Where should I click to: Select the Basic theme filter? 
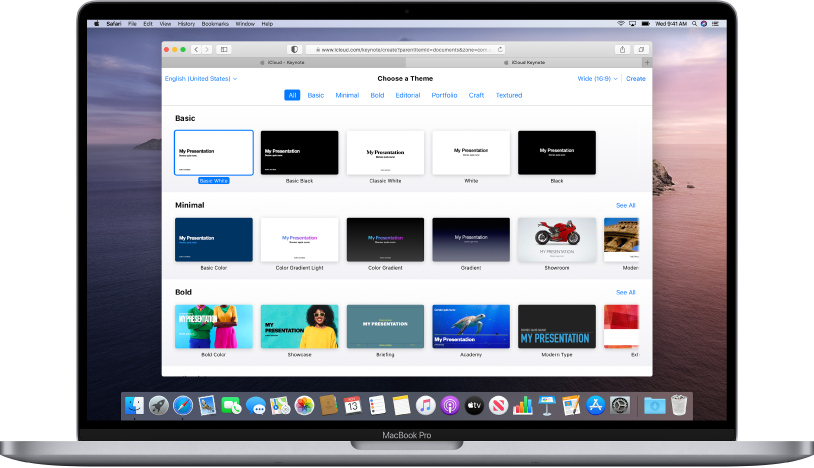(316, 95)
